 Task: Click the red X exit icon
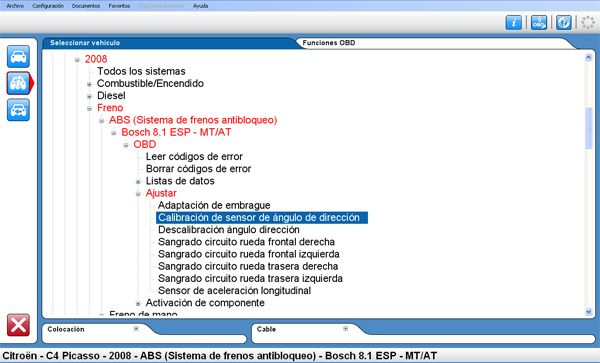(x=18, y=325)
